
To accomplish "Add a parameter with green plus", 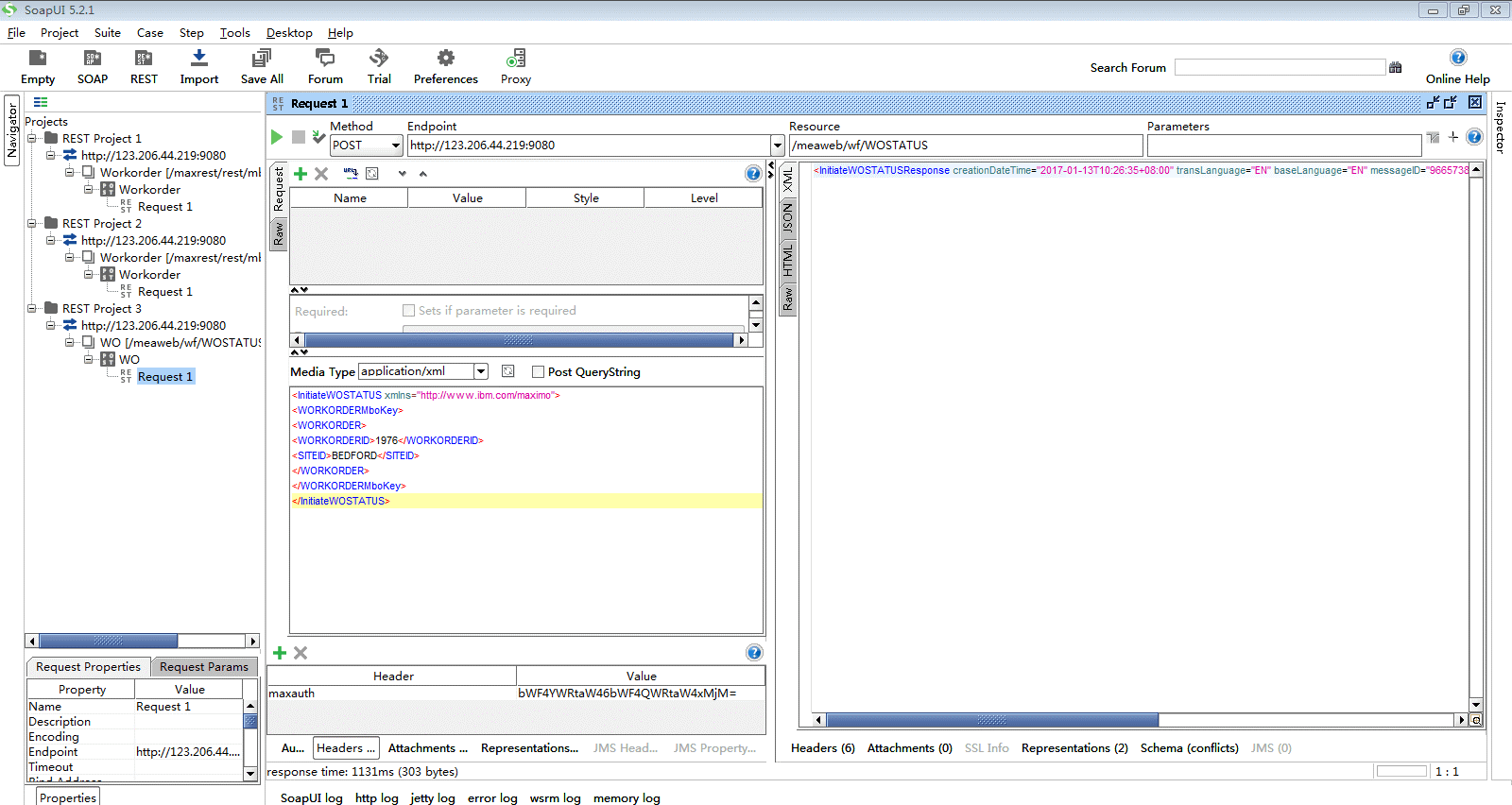I will [x=301, y=174].
